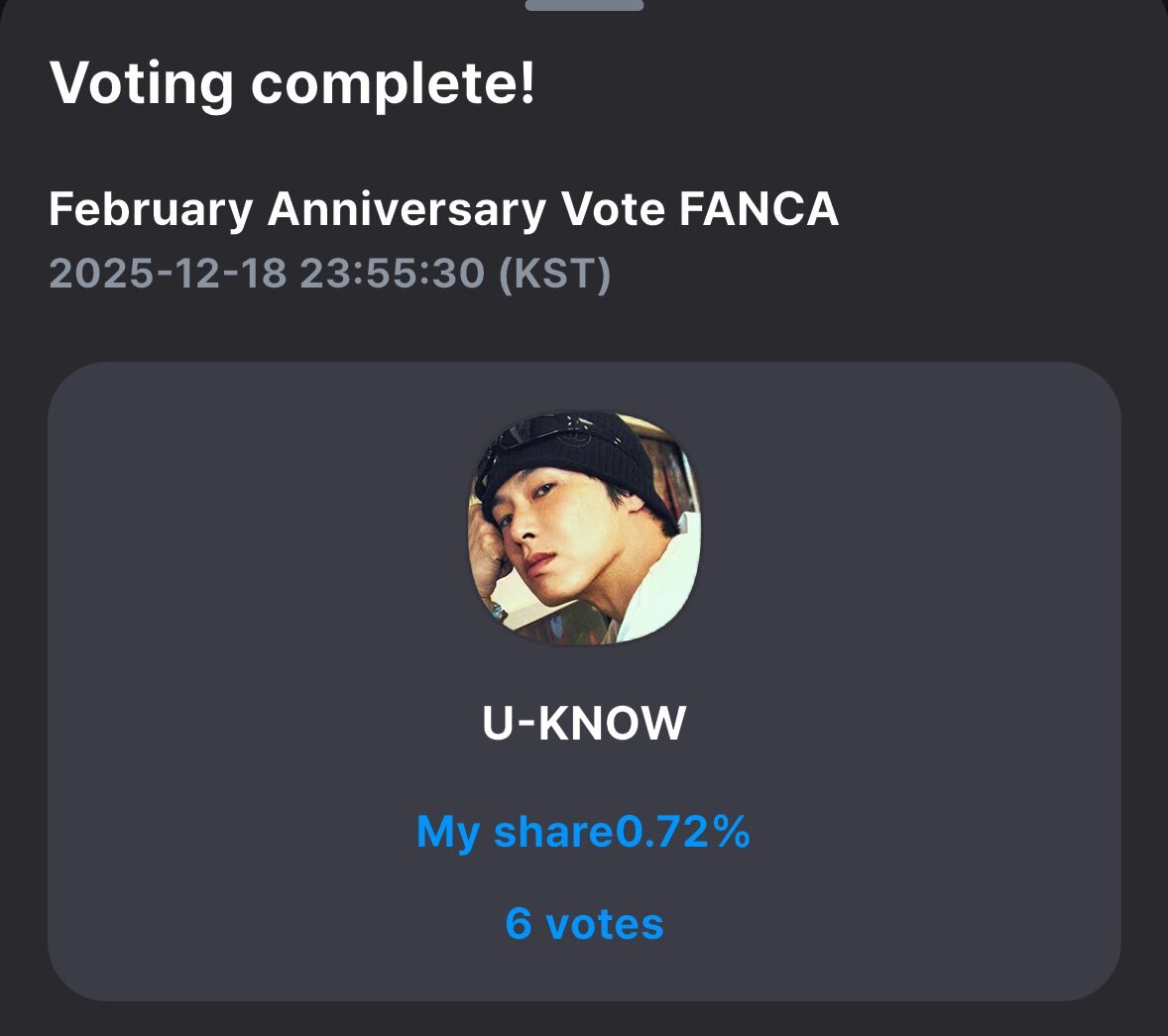Click the U-KNOW artist name

[584, 724]
